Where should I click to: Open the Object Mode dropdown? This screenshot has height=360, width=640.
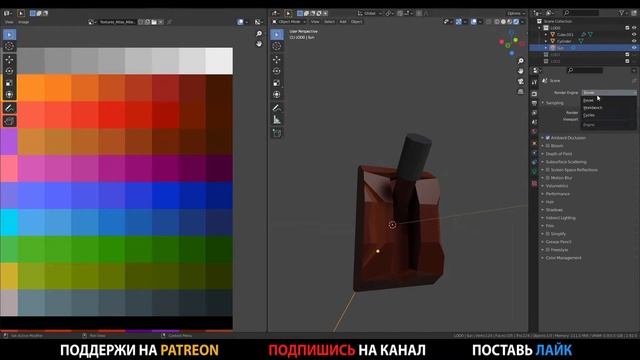[x=289, y=22]
